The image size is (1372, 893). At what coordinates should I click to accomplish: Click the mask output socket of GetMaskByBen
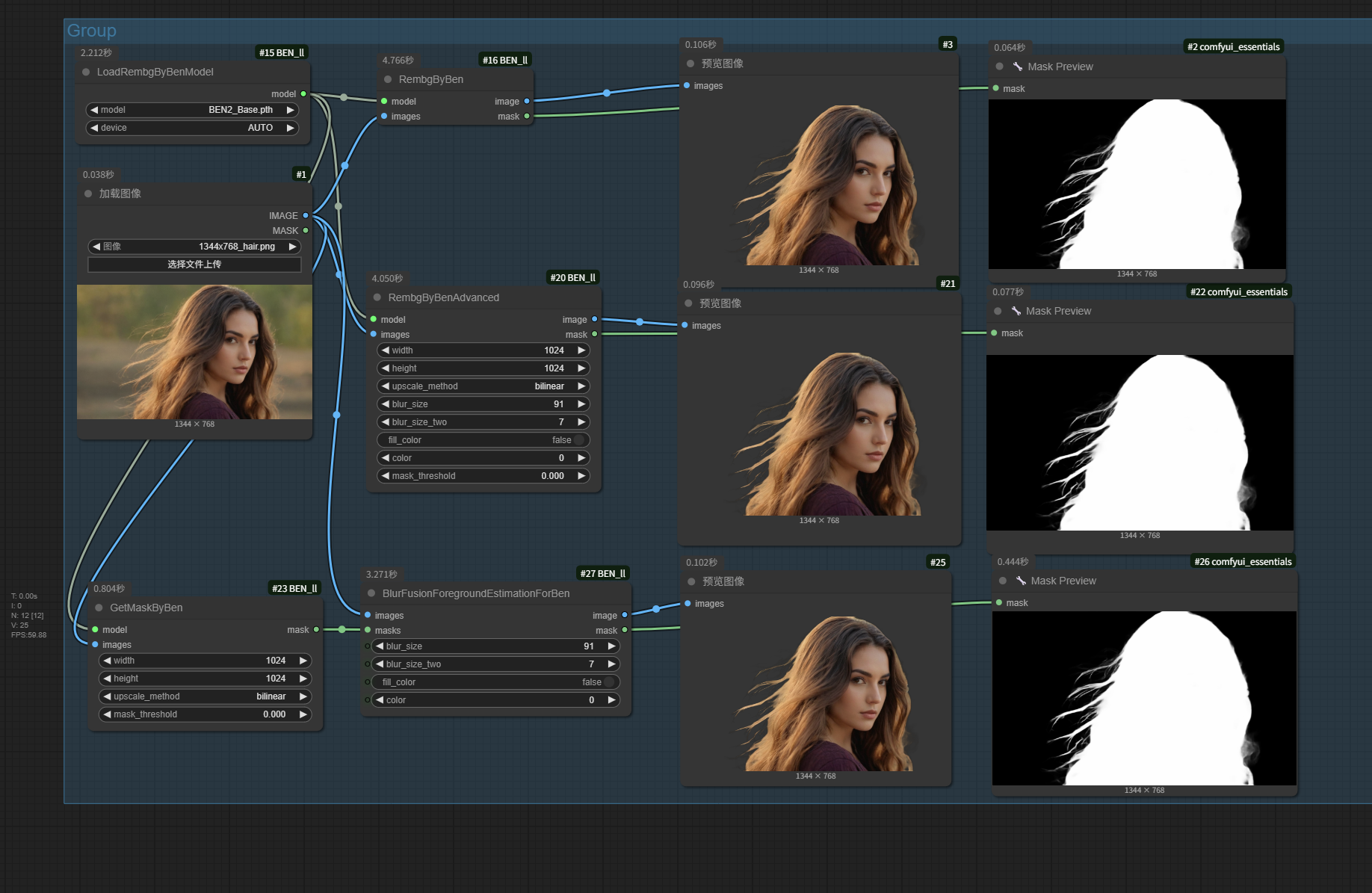click(x=316, y=630)
